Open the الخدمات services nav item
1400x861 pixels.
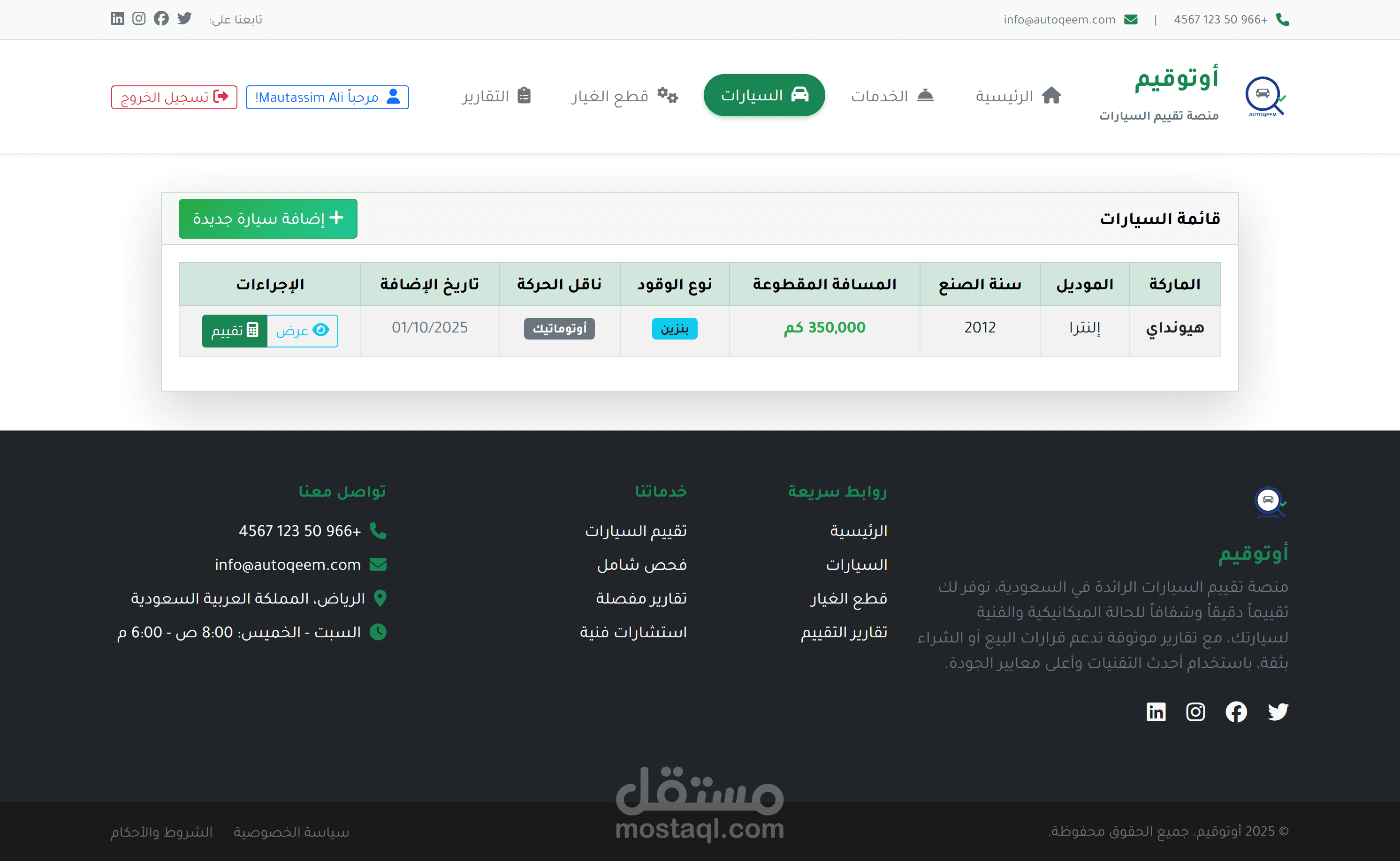pyautogui.click(x=892, y=96)
